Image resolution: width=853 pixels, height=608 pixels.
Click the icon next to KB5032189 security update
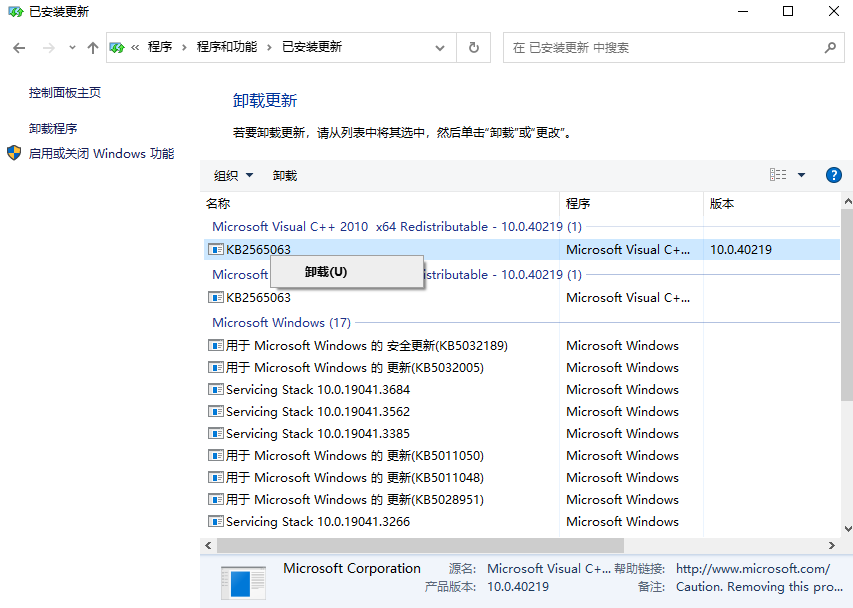[x=215, y=346]
